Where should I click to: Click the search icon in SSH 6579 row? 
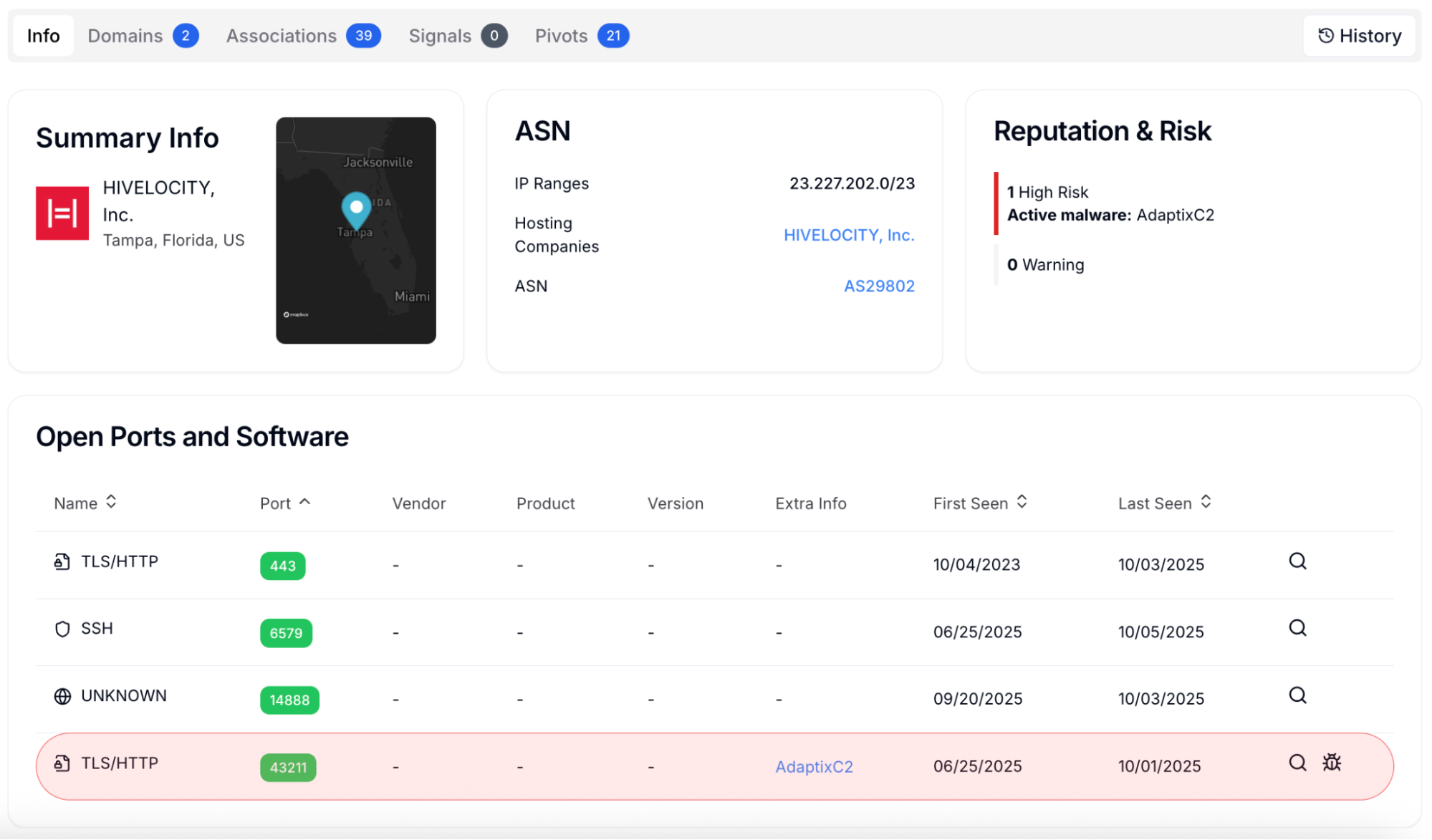pyautogui.click(x=1297, y=629)
